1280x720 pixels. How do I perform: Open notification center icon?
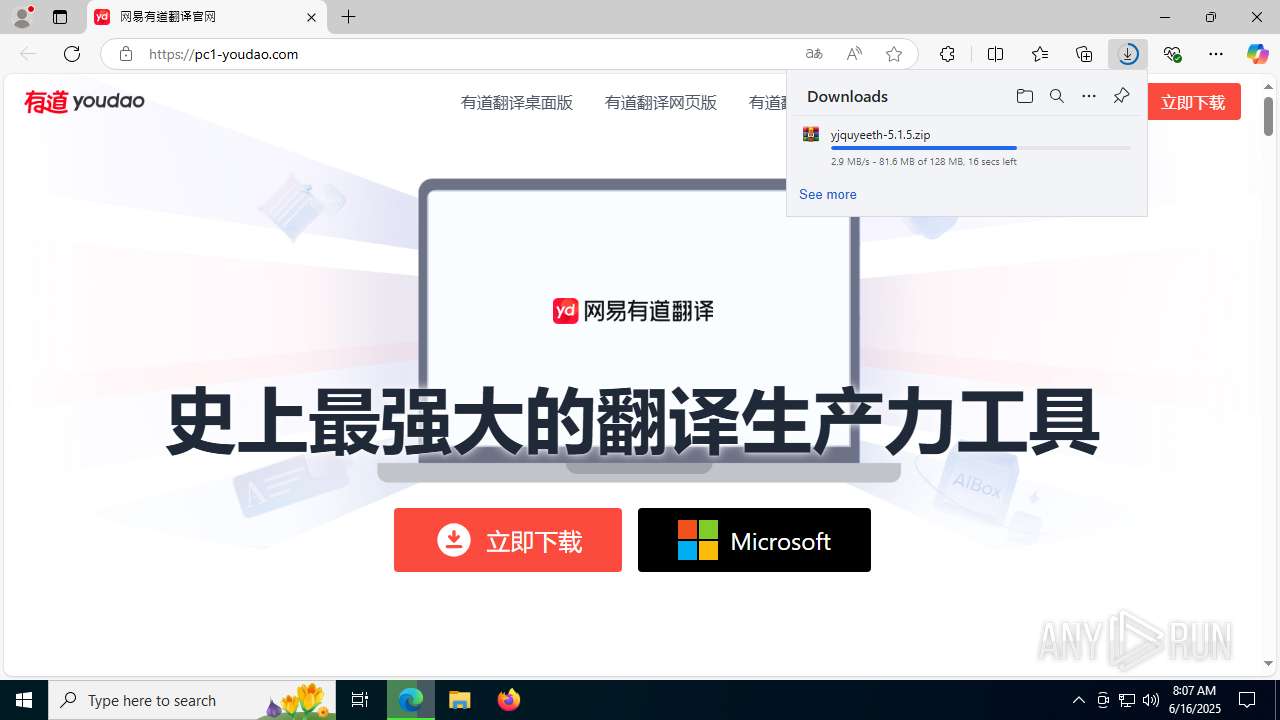pyautogui.click(x=1247, y=700)
